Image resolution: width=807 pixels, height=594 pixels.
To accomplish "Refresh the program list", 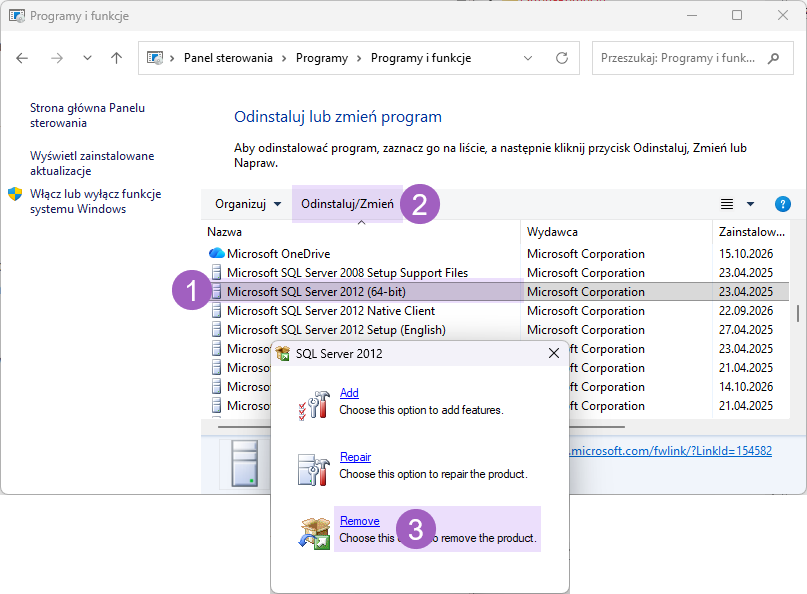I will coord(562,58).
